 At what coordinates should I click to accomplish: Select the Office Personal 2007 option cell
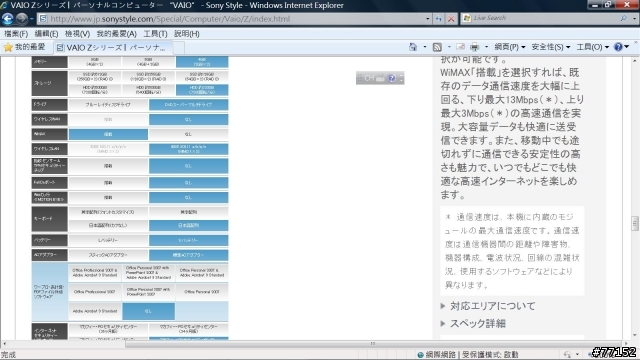coord(202,292)
